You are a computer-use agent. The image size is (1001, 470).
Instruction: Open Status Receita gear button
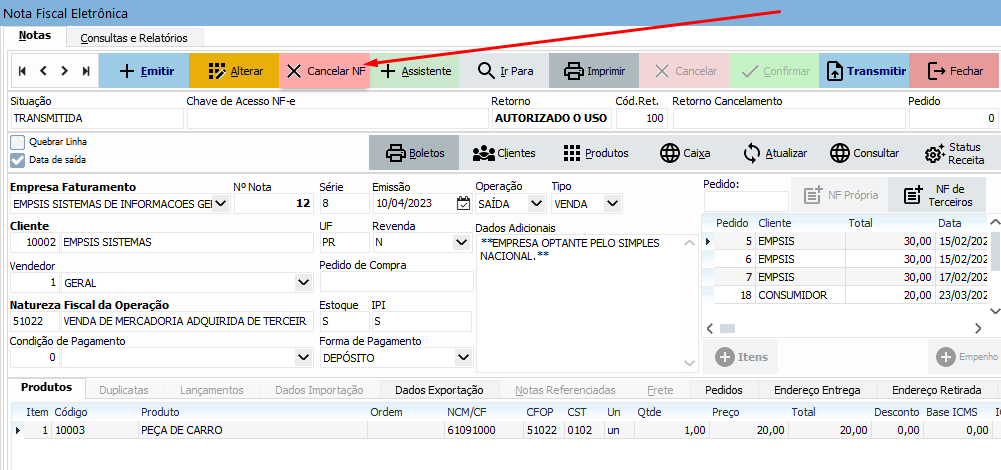coord(954,153)
